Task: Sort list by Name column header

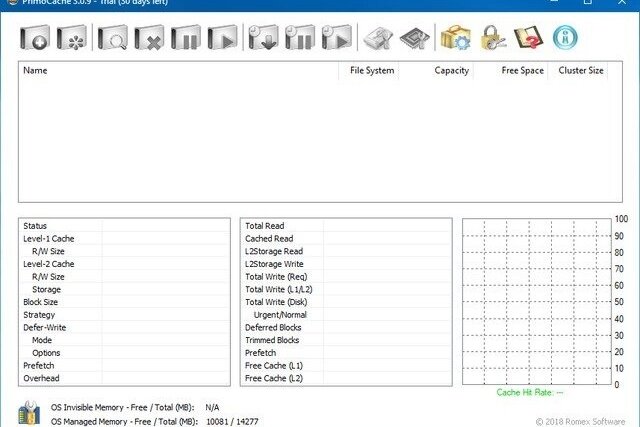Action: tap(178, 70)
